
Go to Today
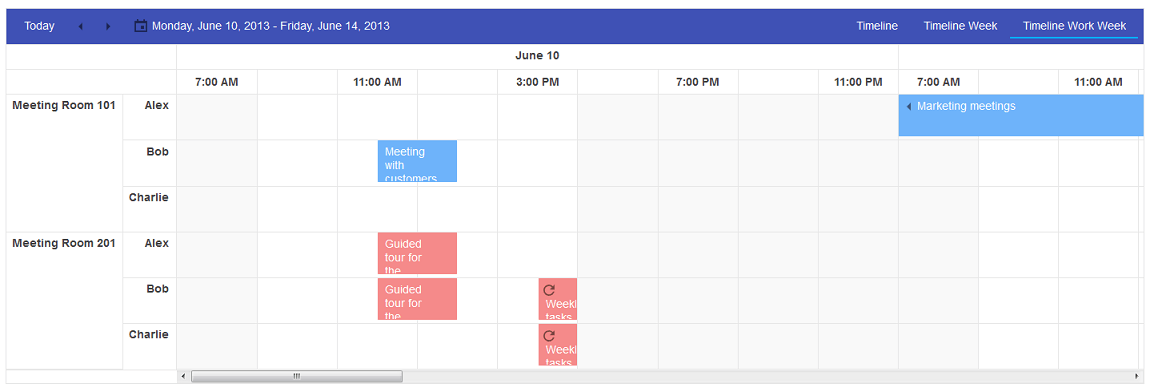(x=40, y=26)
